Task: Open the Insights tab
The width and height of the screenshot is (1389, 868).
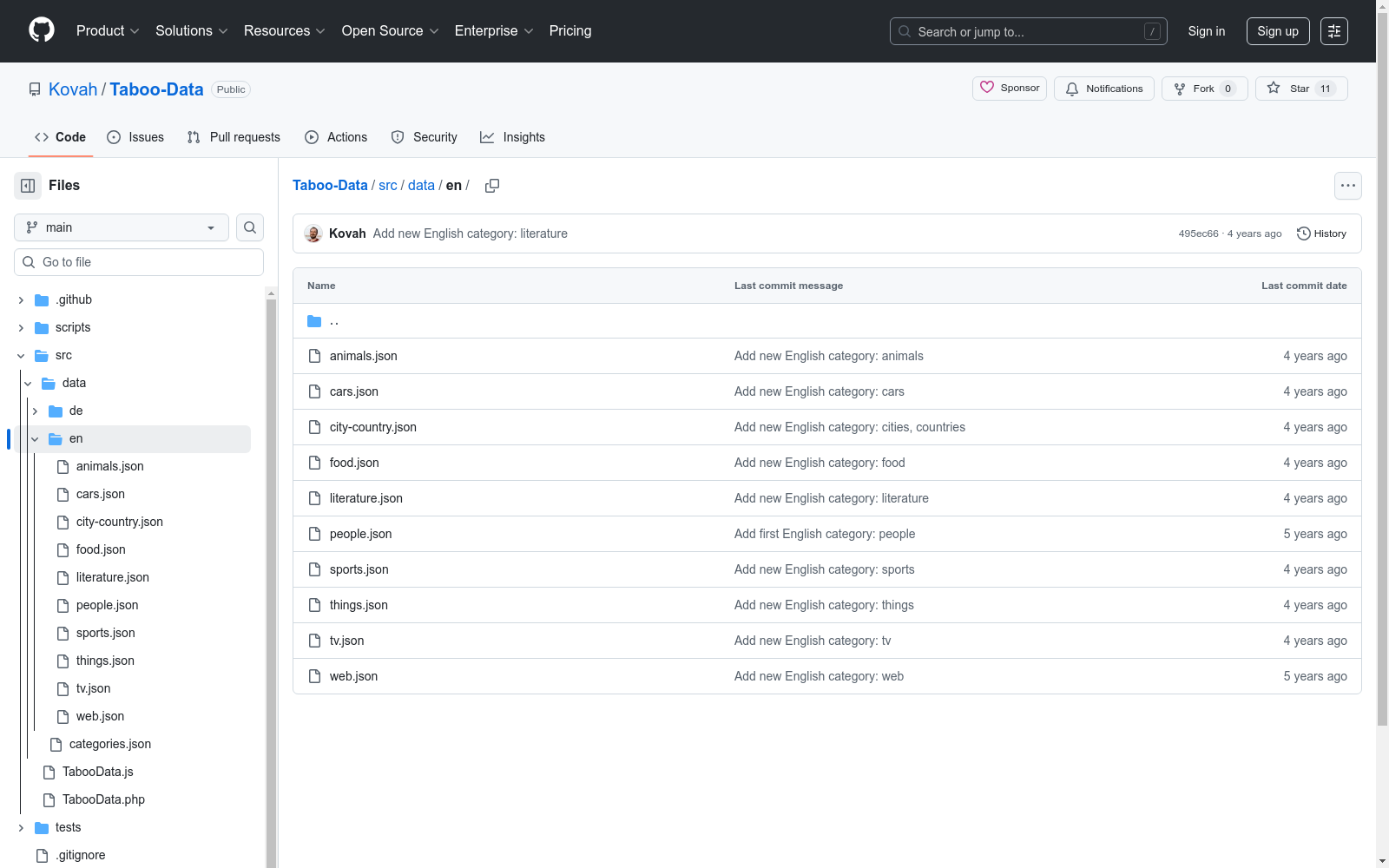Action: pos(513,137)
